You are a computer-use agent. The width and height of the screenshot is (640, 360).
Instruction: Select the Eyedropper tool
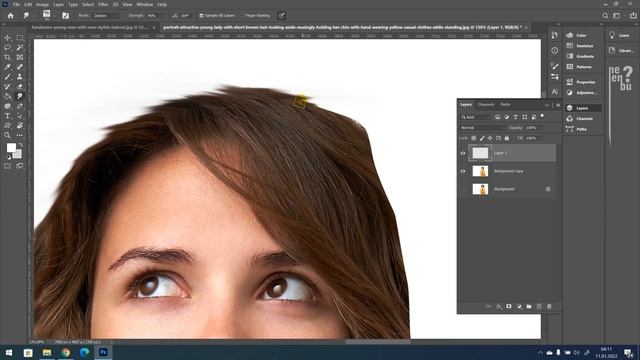pos(7,67)
